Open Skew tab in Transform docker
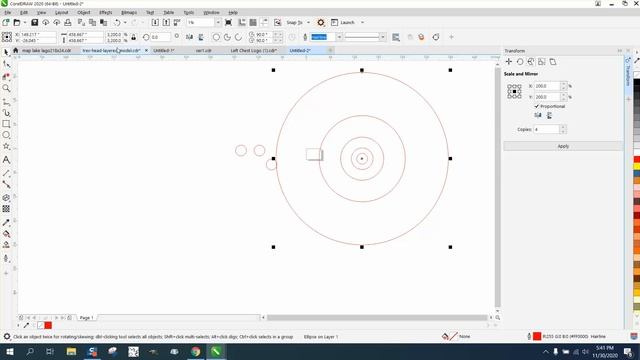 point(553,62)
